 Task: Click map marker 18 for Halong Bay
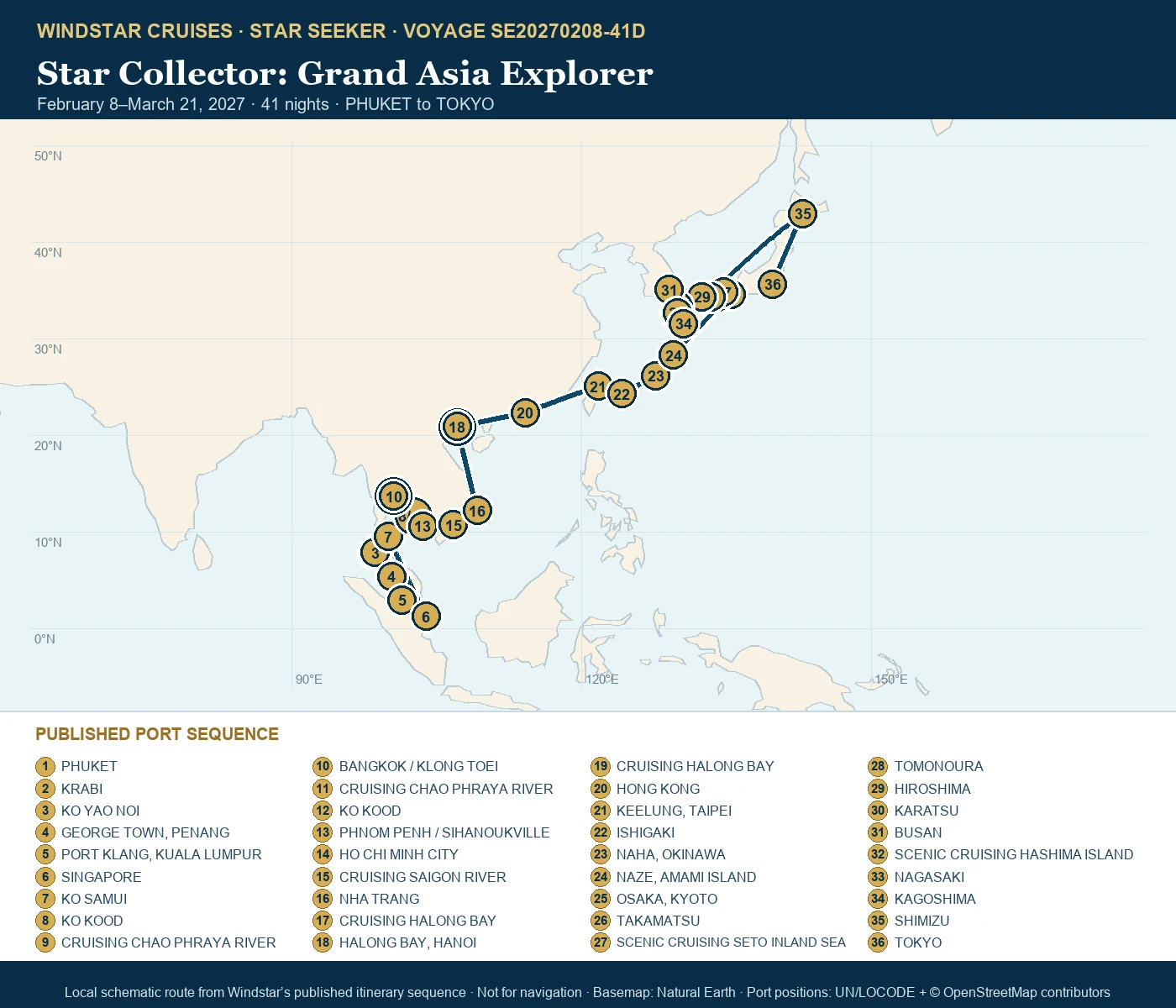click(457, 427)
